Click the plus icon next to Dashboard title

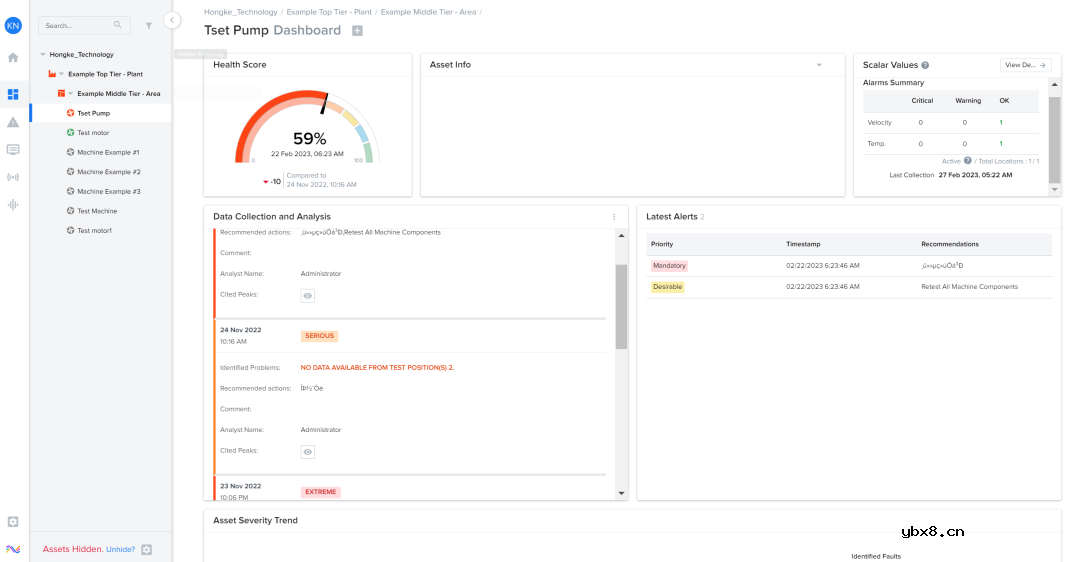357,31
